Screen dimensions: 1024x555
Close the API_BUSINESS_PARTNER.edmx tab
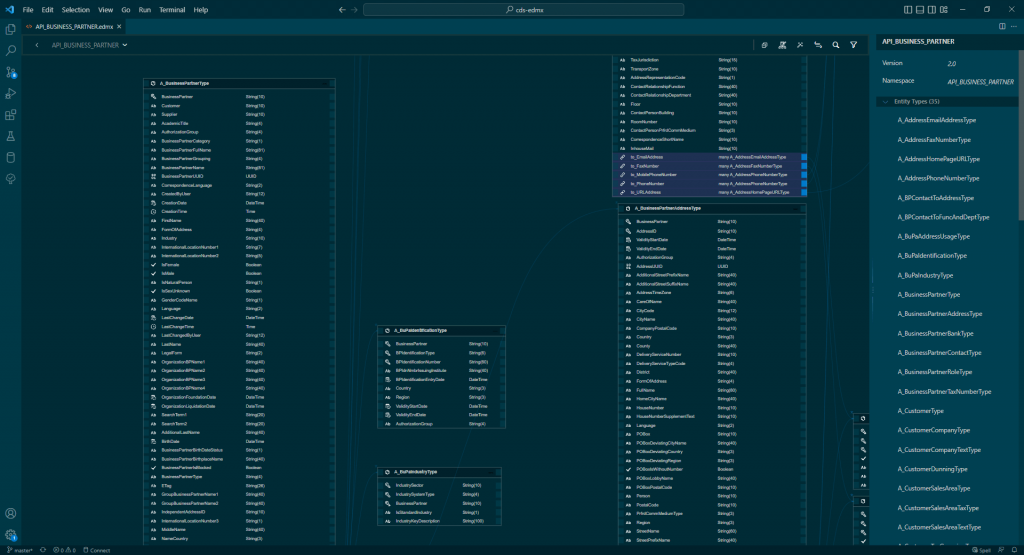(119, 27)
